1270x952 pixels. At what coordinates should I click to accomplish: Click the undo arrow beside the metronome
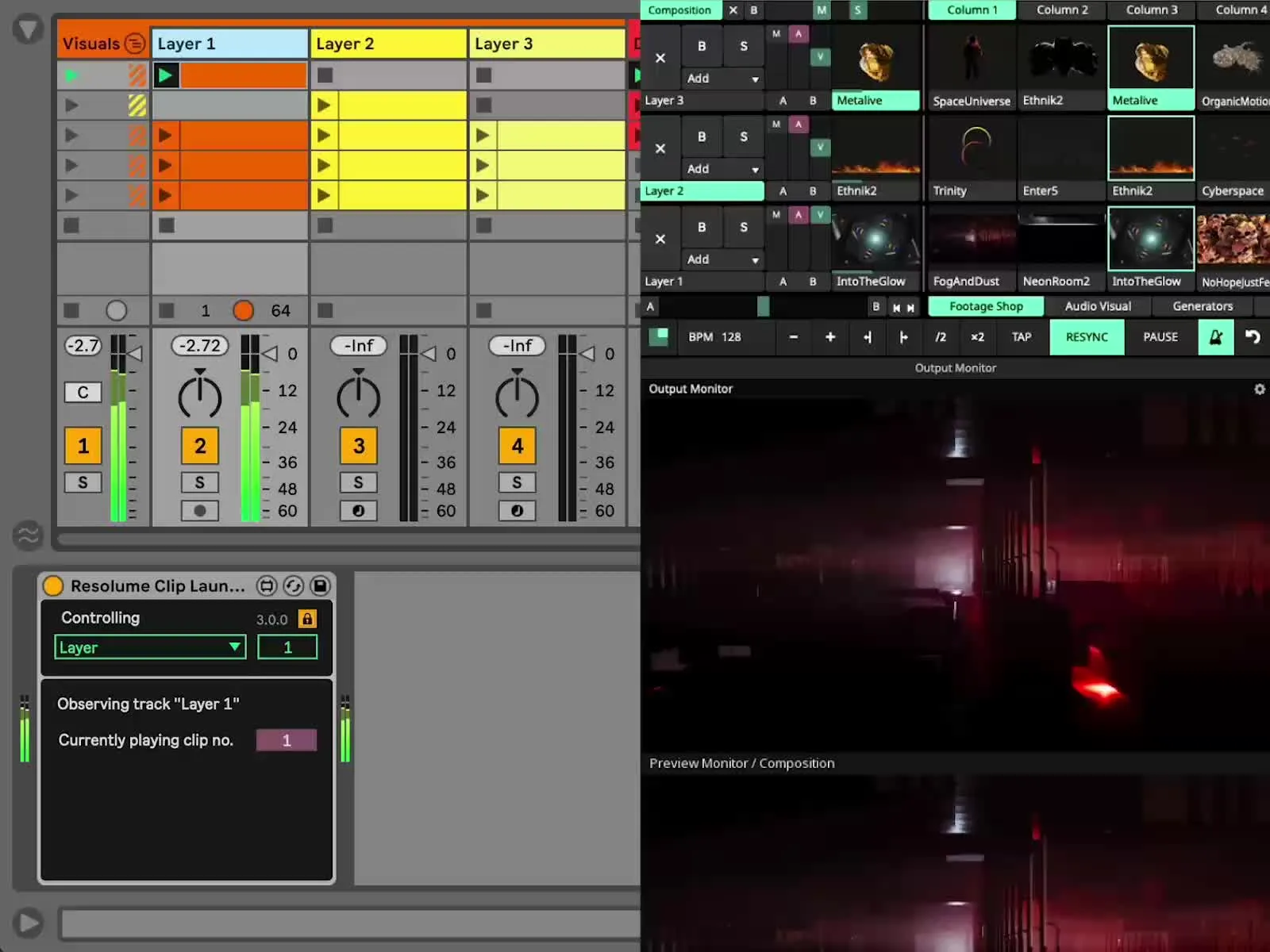click(1253, 337)
